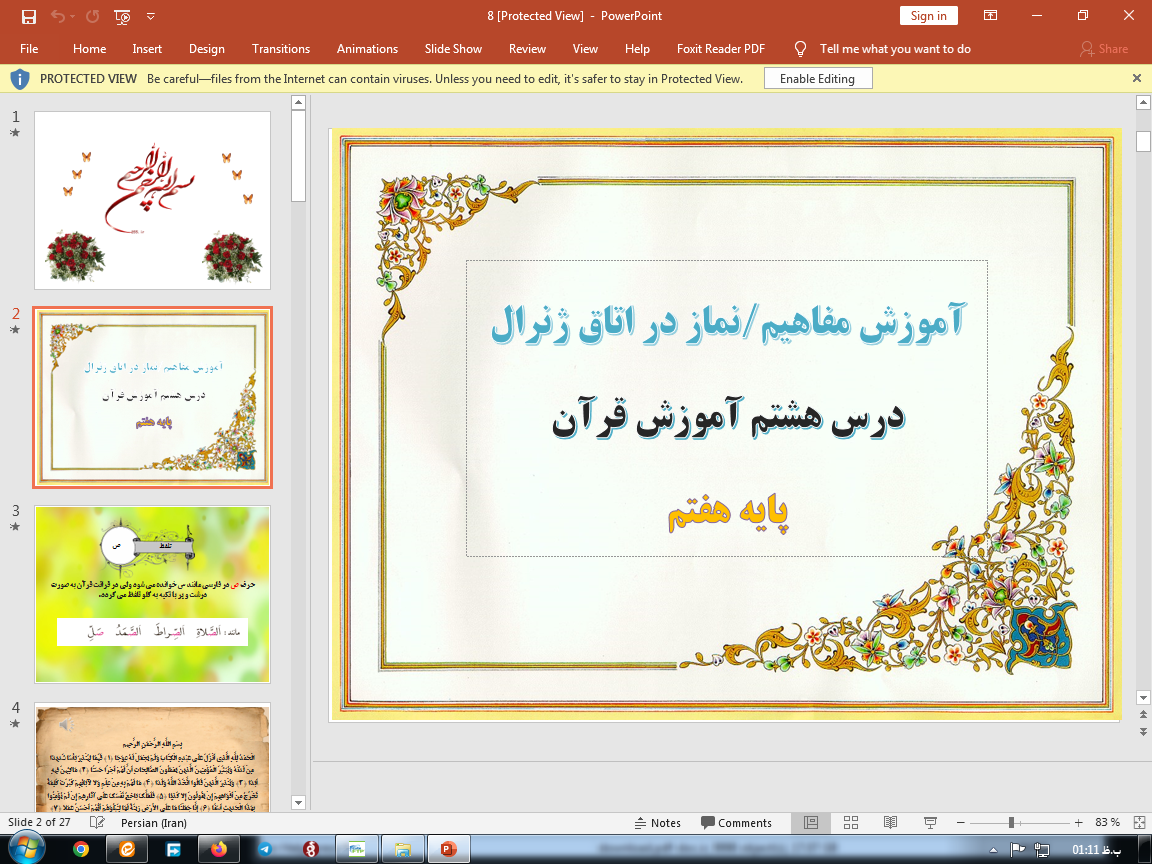This screenshot has width=1152, height=864.
Task: Open the Tell me what you want lightbulb
Action: [800, 49]
